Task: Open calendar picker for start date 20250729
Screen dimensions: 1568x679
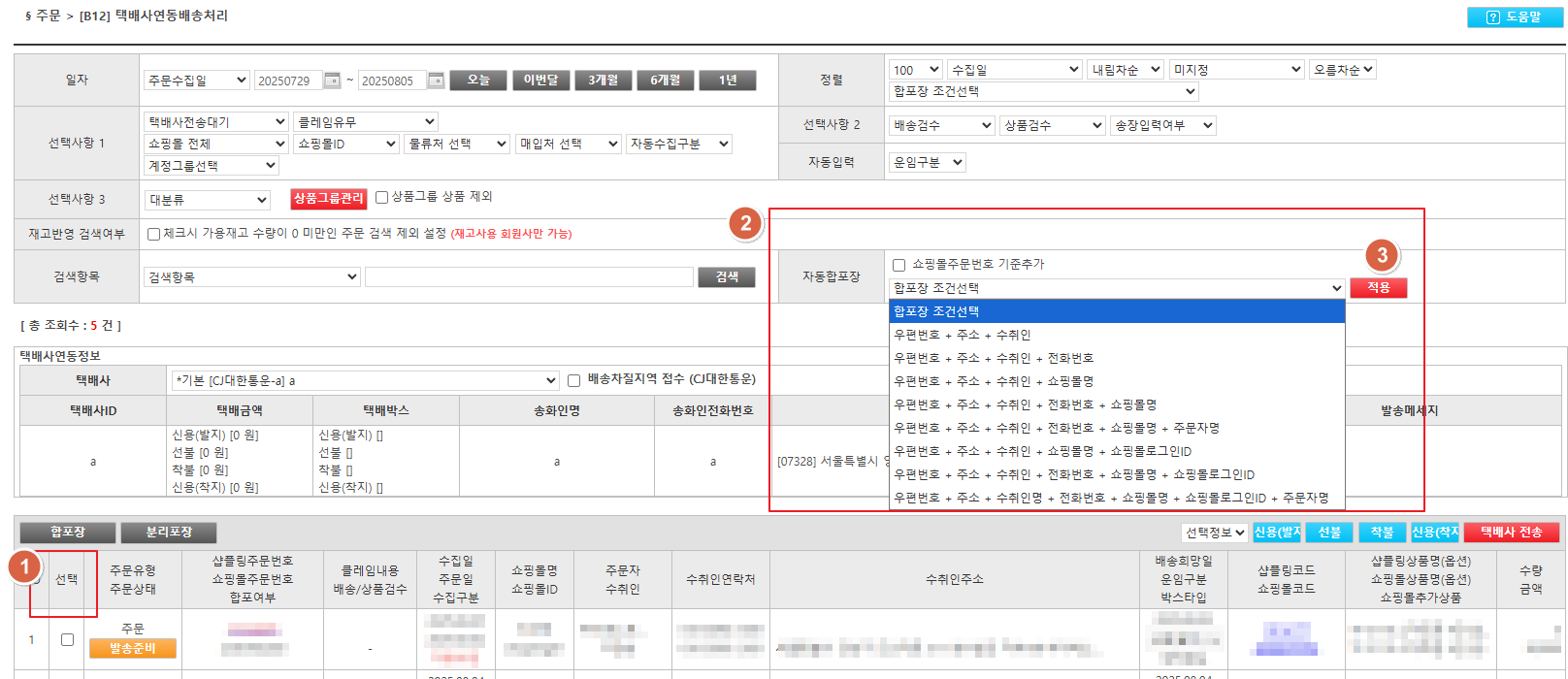Action: pos(332,81)
